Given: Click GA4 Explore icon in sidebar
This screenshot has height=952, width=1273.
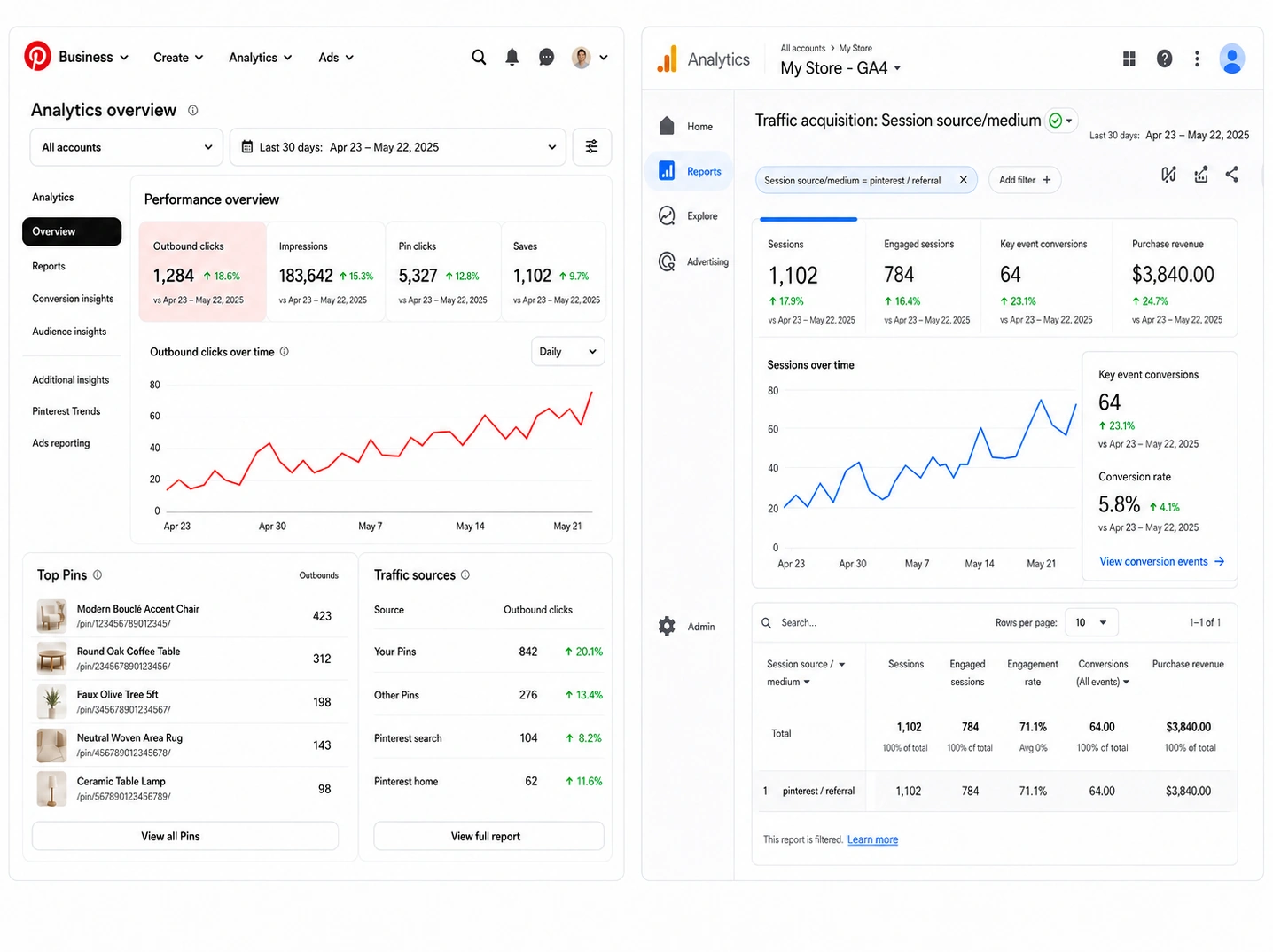Looking at the screenshot, I should point(668,215).
